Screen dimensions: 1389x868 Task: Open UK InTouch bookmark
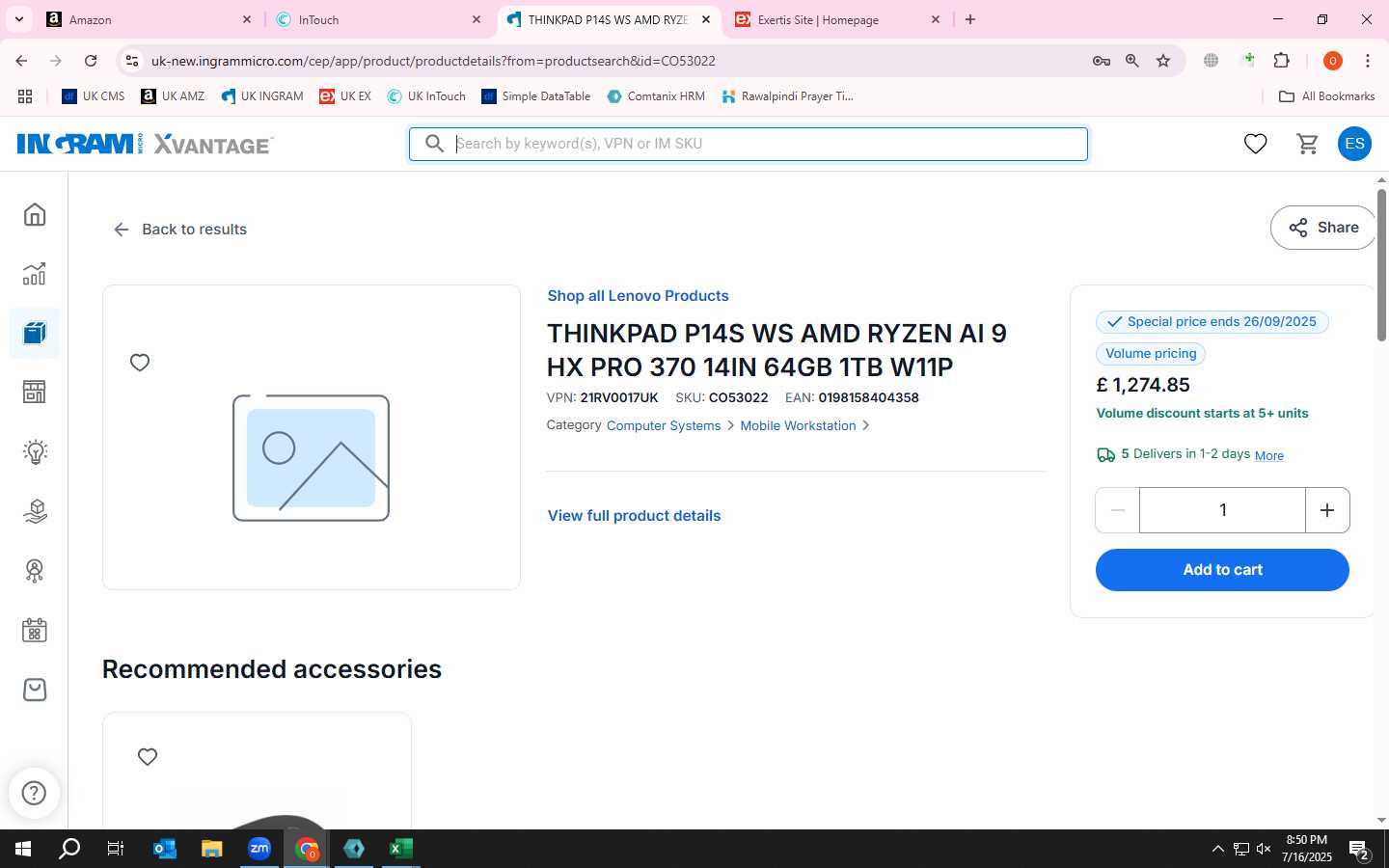[426, 96]
